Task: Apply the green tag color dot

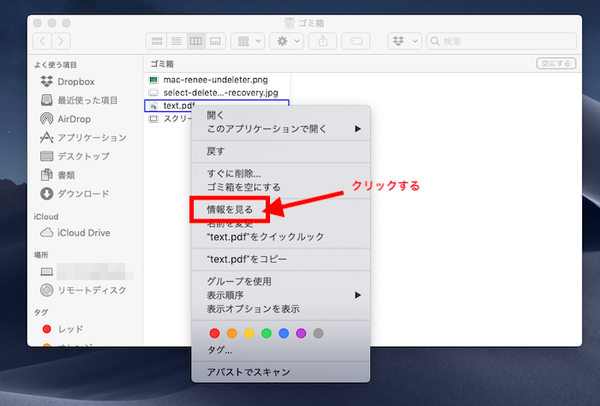Action: pos(266,333)
